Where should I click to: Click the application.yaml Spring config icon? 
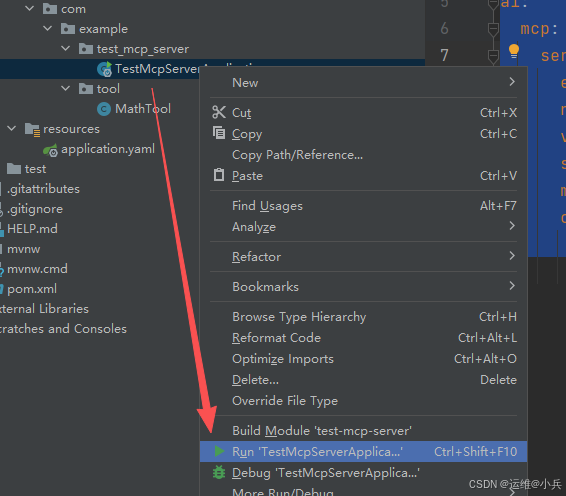click(50, 150)
